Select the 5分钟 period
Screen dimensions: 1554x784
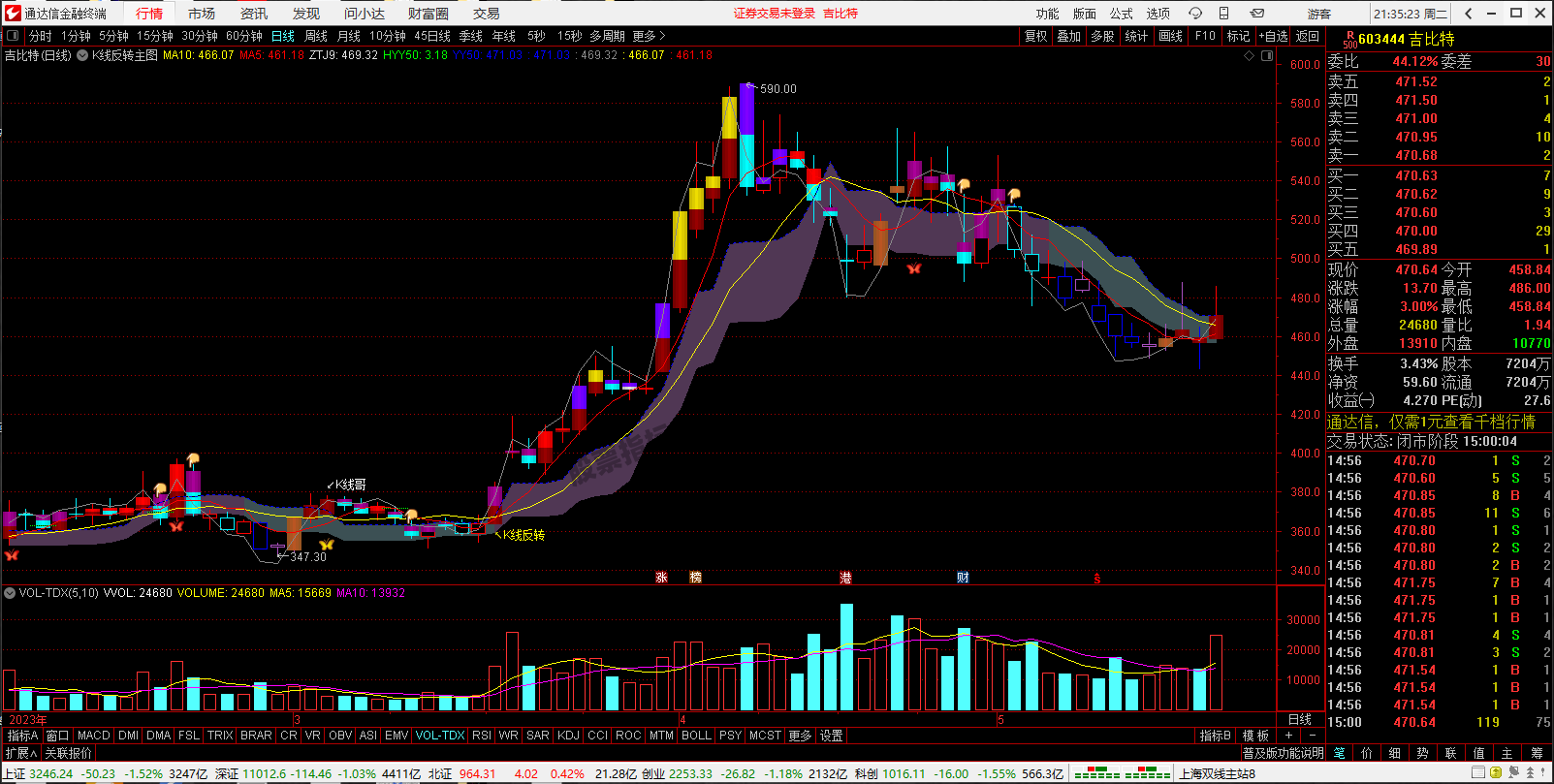113,36
